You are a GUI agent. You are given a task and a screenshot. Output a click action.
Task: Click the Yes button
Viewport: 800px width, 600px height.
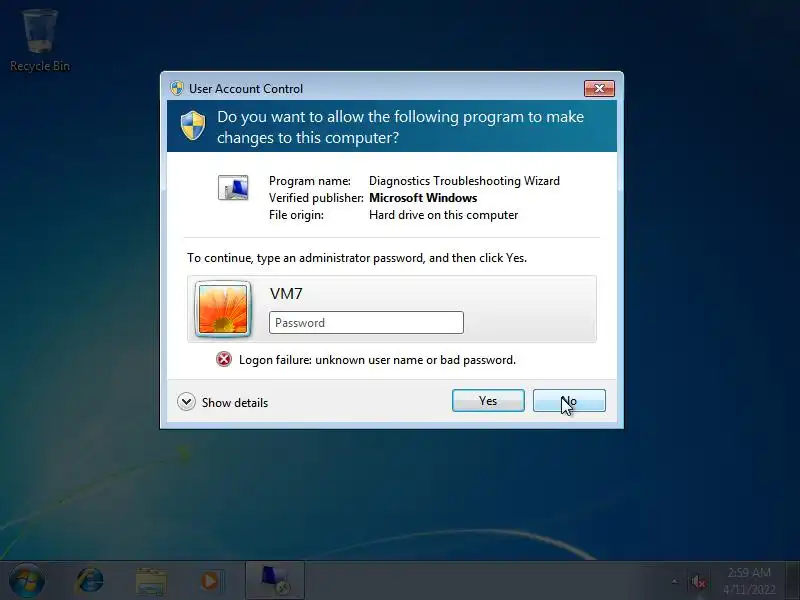(488, 401)
